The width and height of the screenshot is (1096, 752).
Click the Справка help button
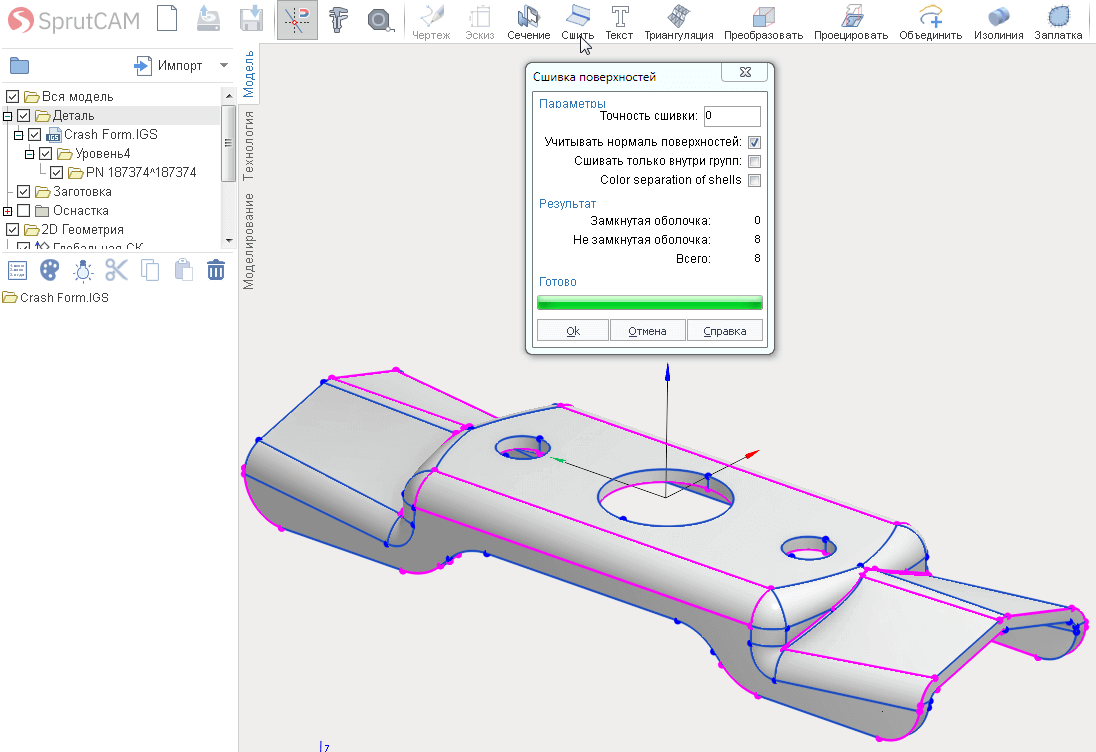pyautogui.click(x=725, y=331)
